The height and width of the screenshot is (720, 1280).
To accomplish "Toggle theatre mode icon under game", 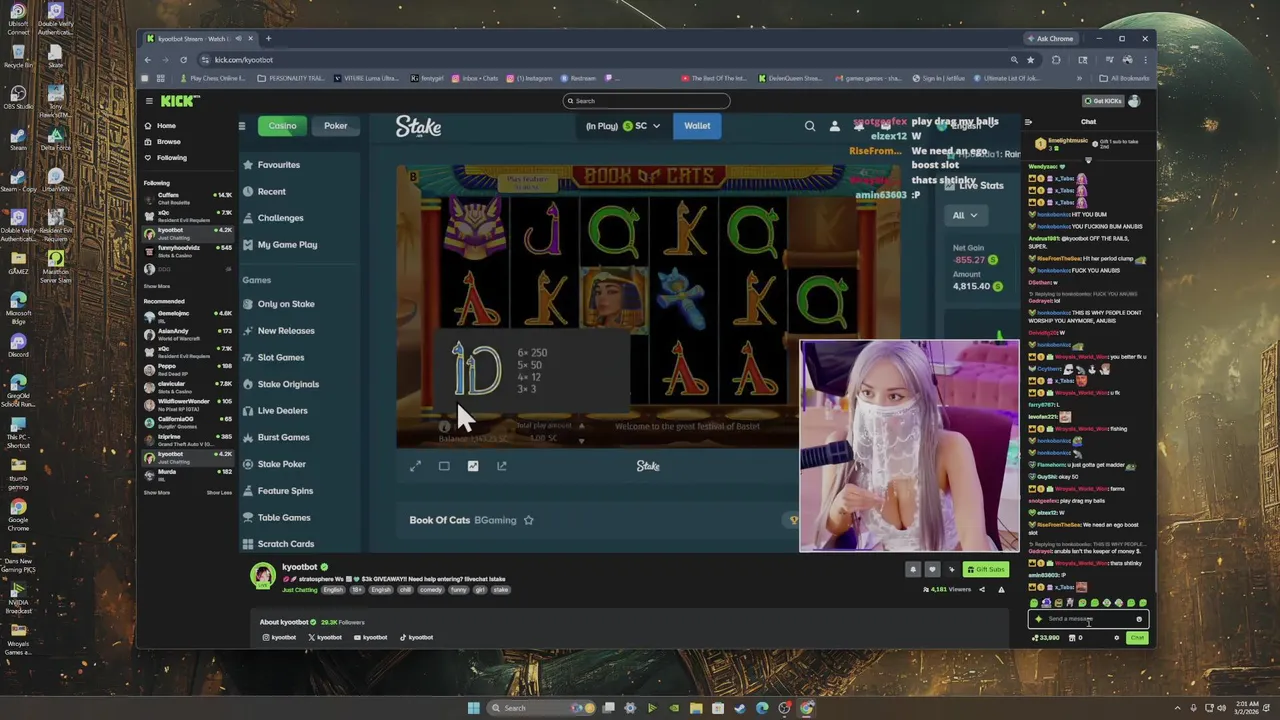I will 444,466.
